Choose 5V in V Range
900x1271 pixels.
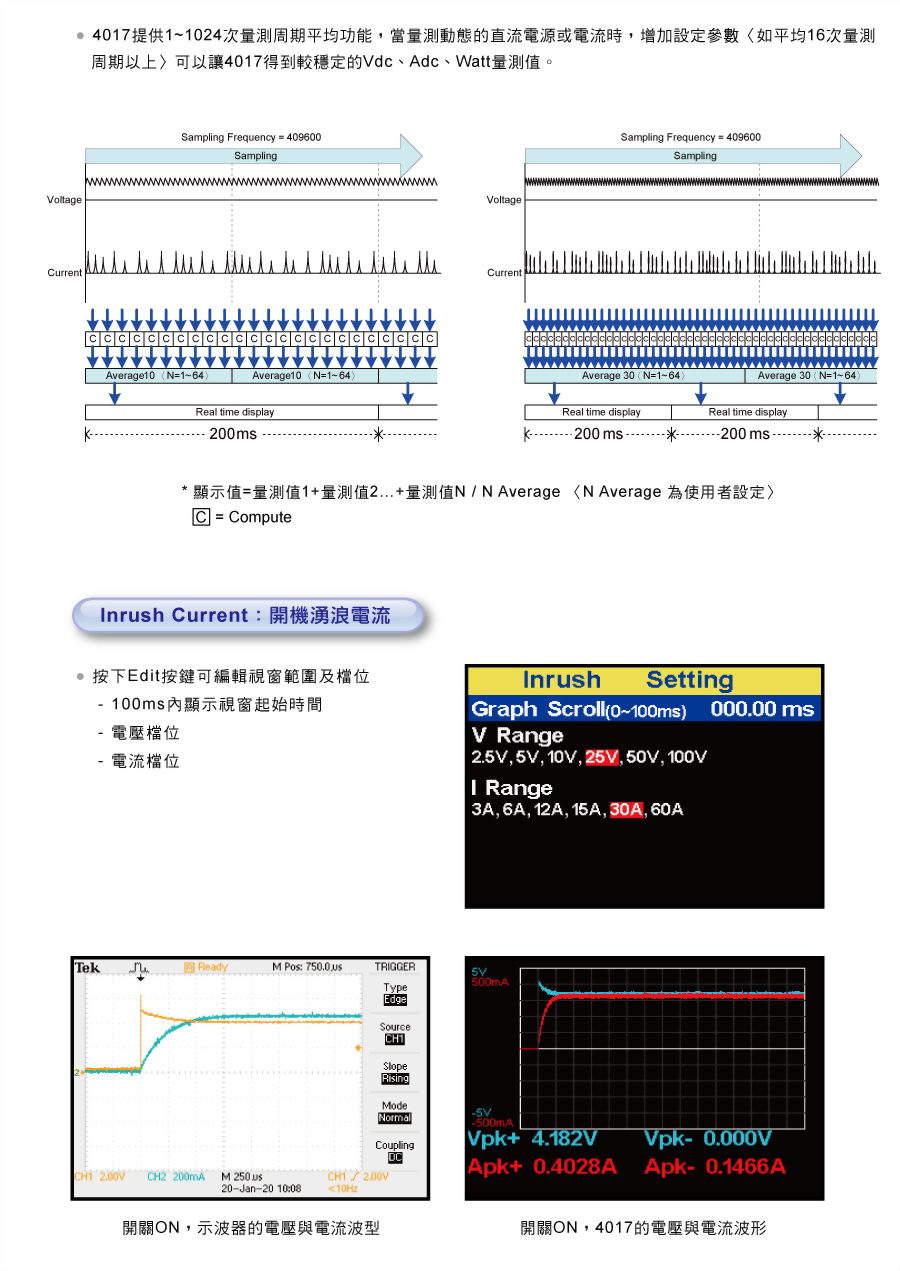[x=528, y=757]
